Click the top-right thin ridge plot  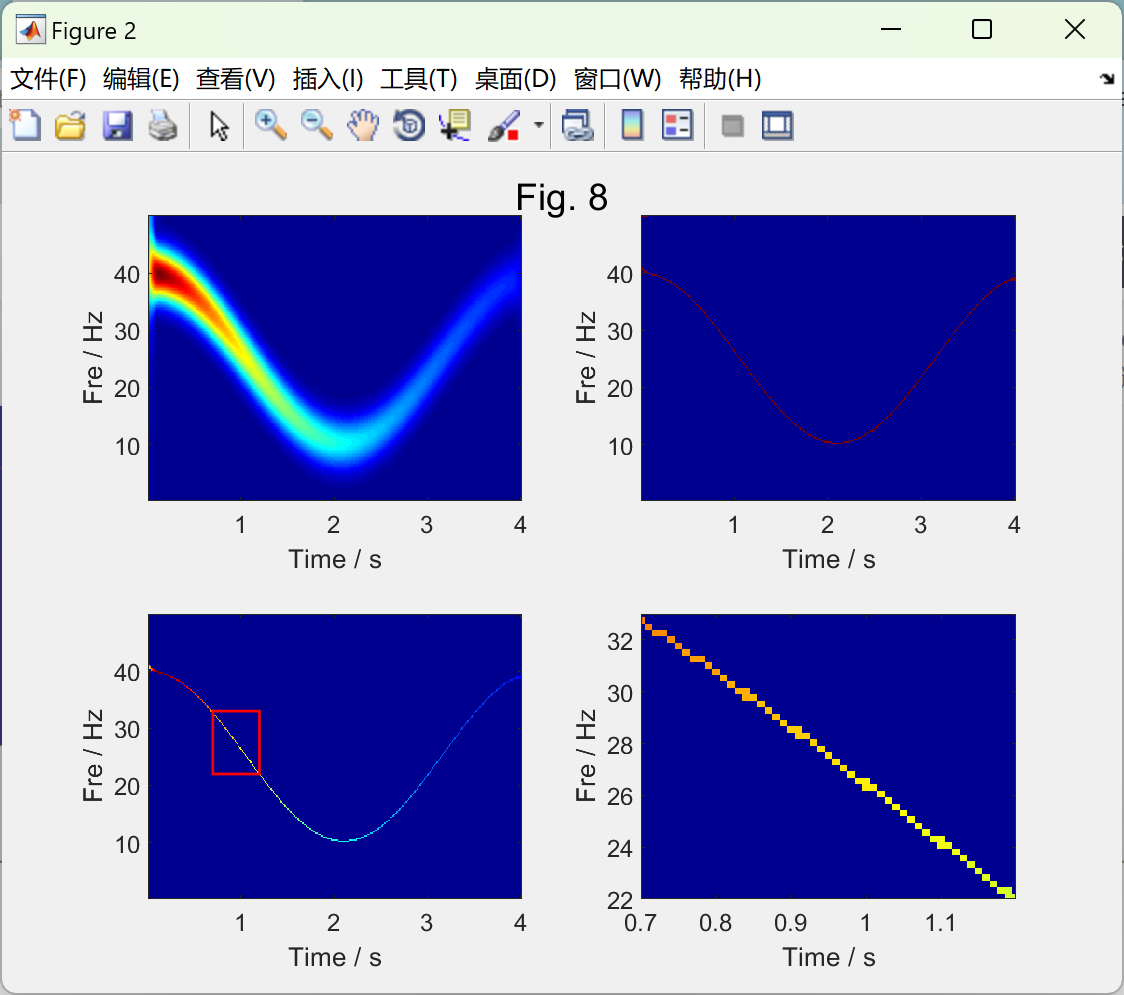coord(828,358)
